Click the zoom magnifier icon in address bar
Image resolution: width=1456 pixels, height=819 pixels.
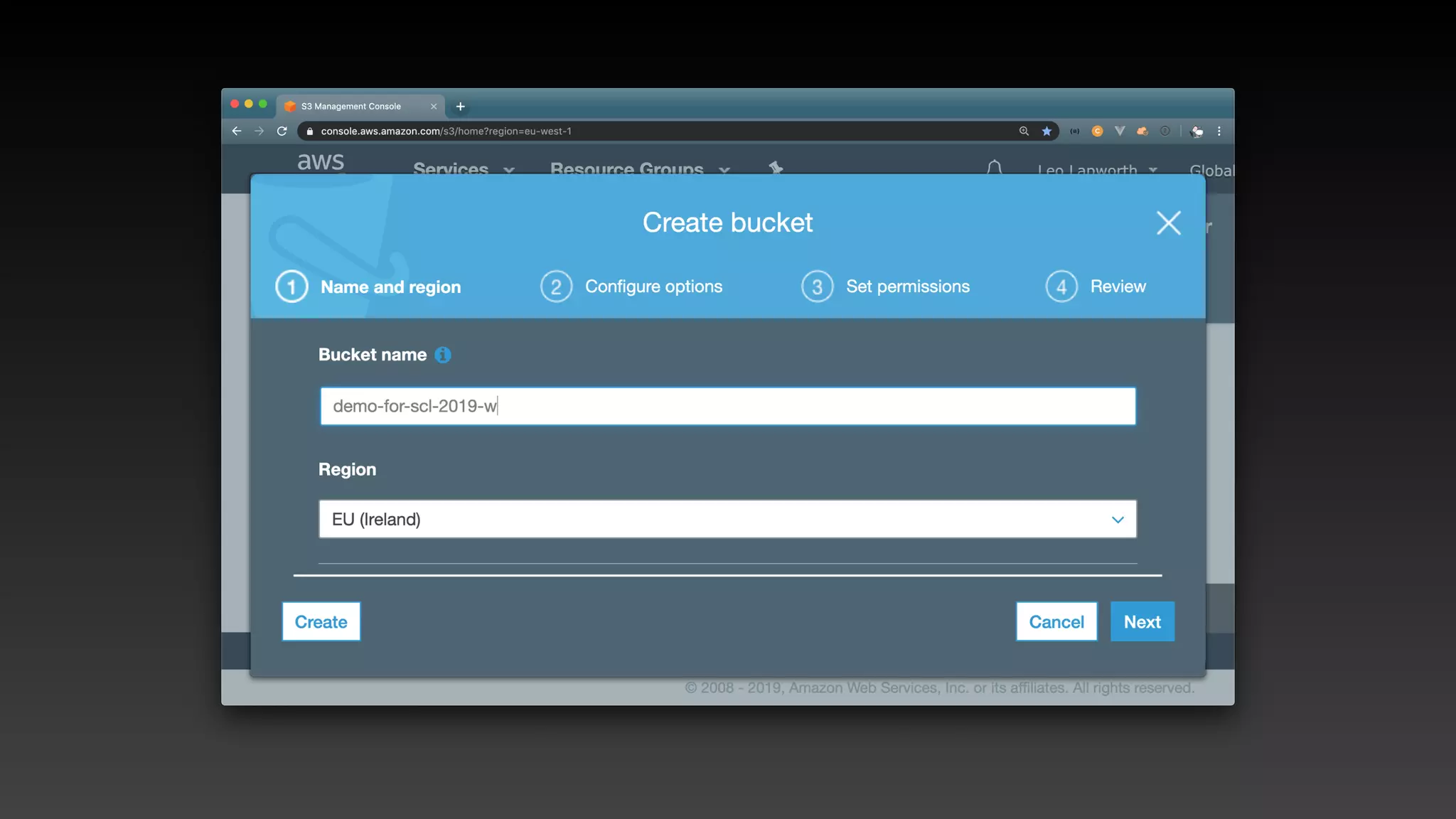1024,132
